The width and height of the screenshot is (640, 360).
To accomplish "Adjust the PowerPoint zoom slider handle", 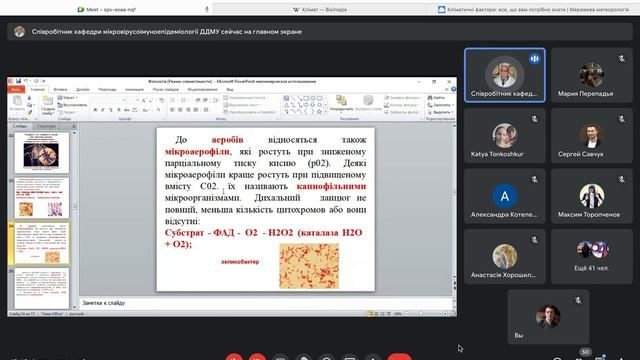I will click(421, 314).
